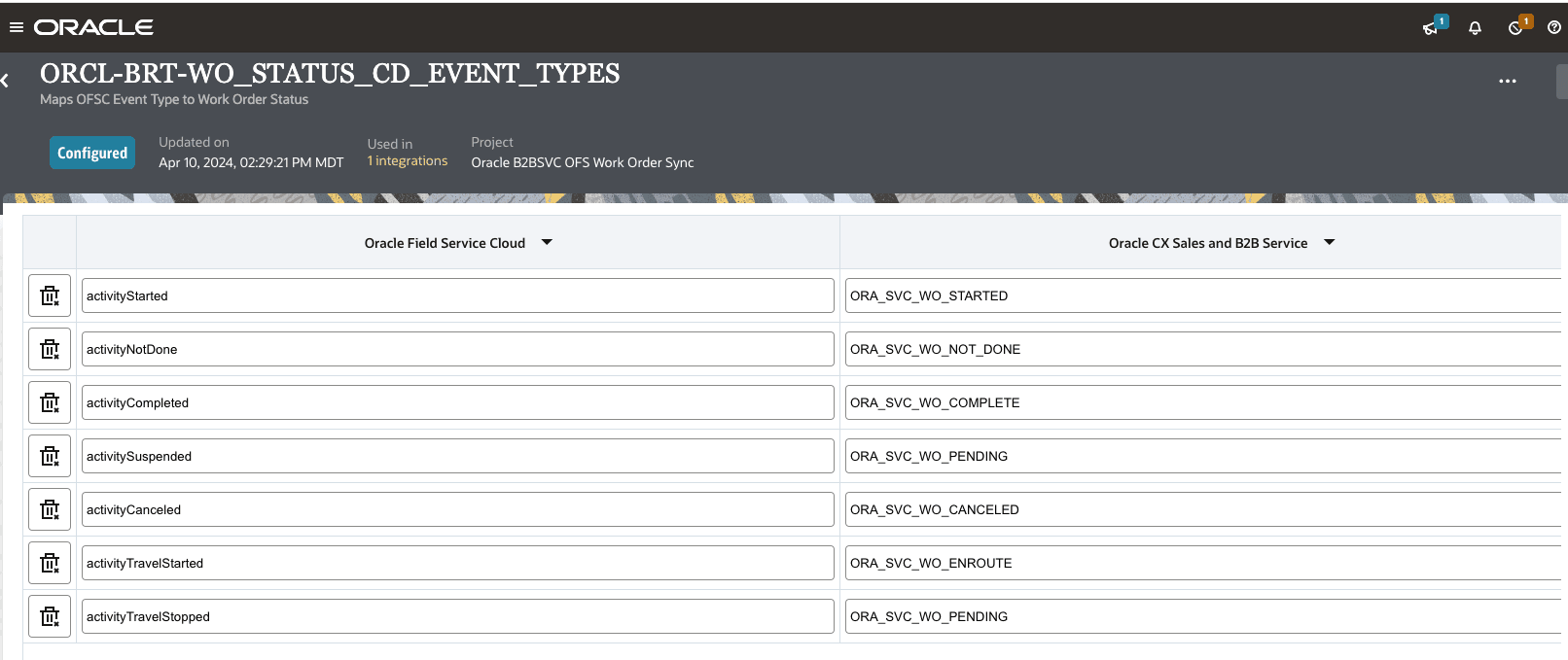Edit the activityStarted field
Screen dimensions: 1568x660
(x=458, y=295)
